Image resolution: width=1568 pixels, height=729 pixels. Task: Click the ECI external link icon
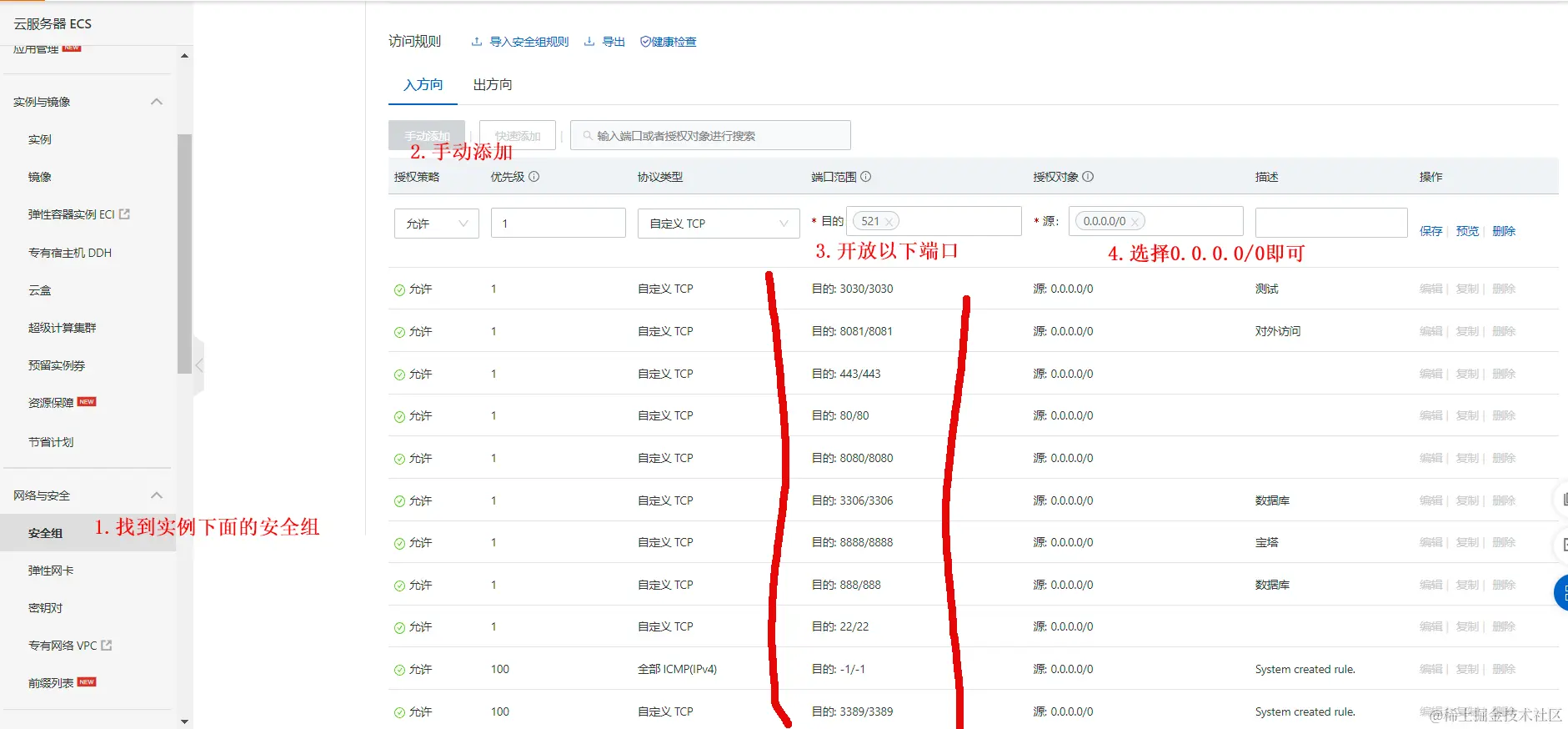(x=125, y=214)
